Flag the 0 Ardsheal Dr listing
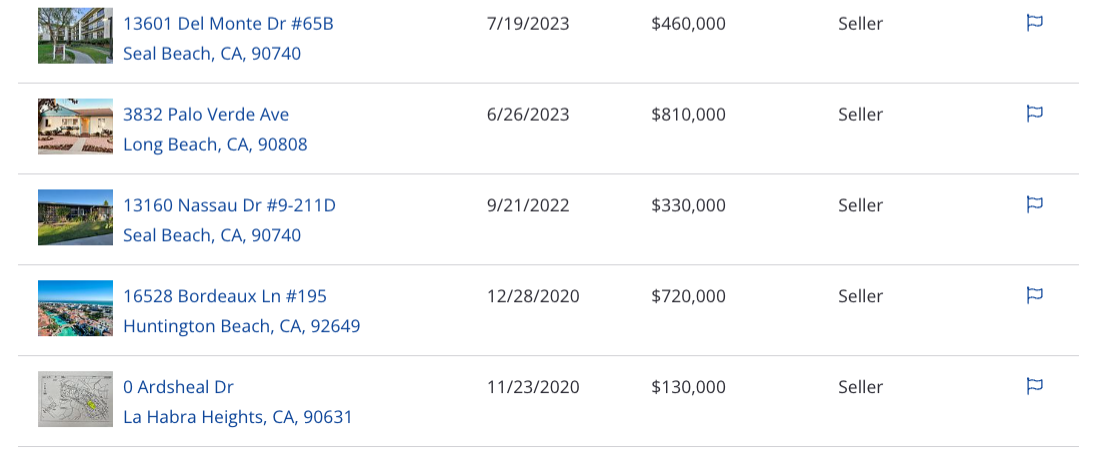 point(1034,387)
